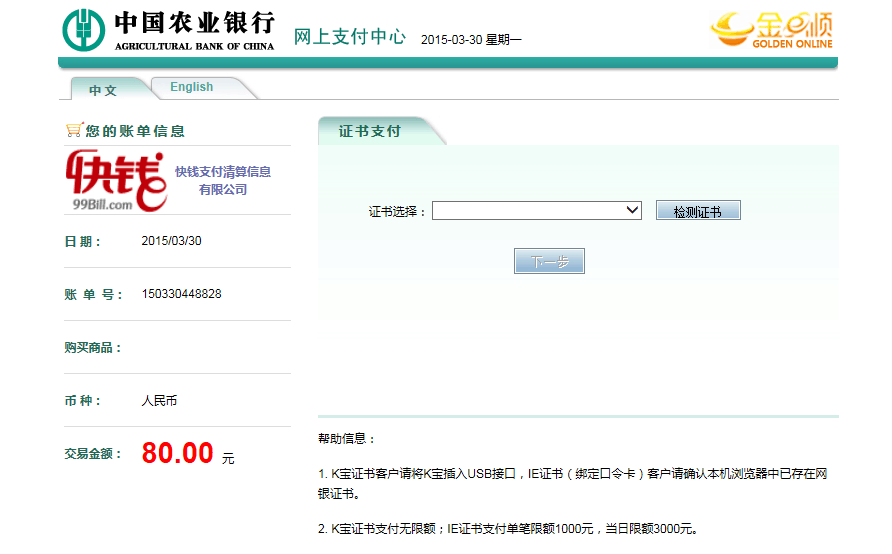Switch to the 中文 language tab

click(103, 90)
